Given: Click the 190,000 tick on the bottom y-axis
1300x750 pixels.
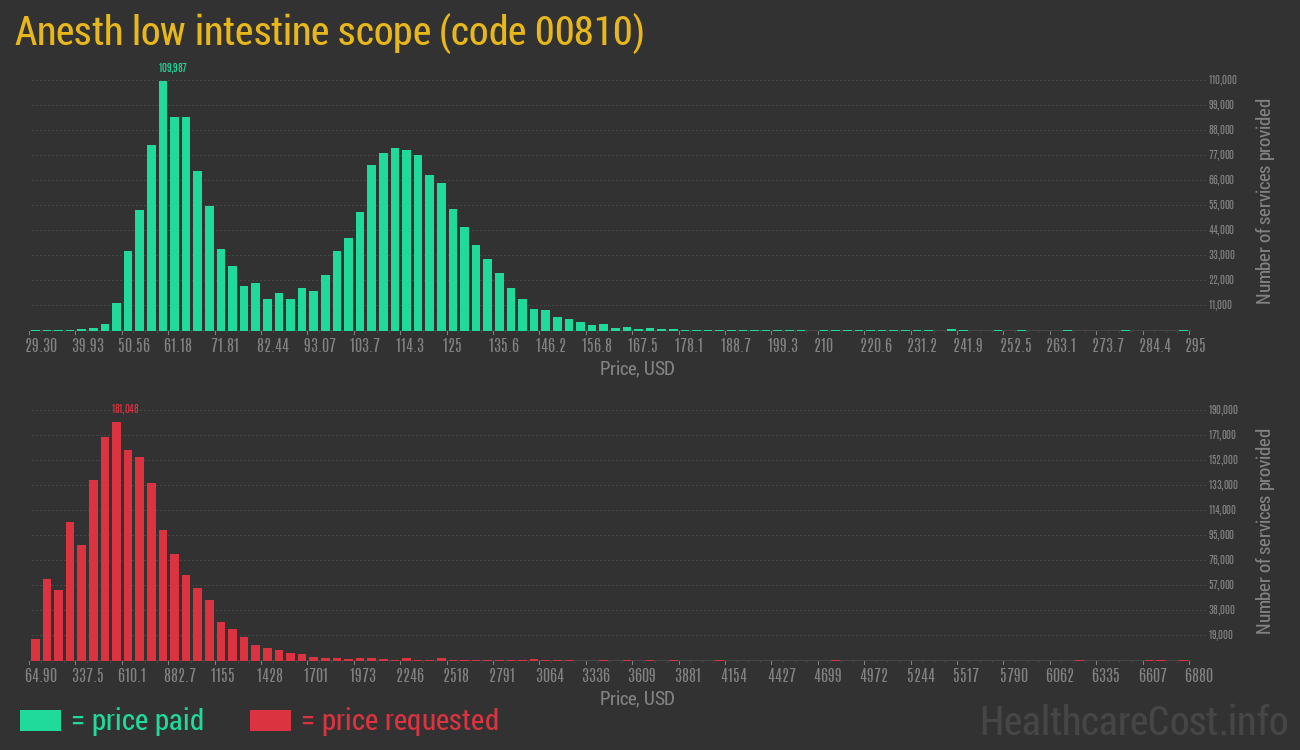Looking at the screenshot, I should 1223,410.
